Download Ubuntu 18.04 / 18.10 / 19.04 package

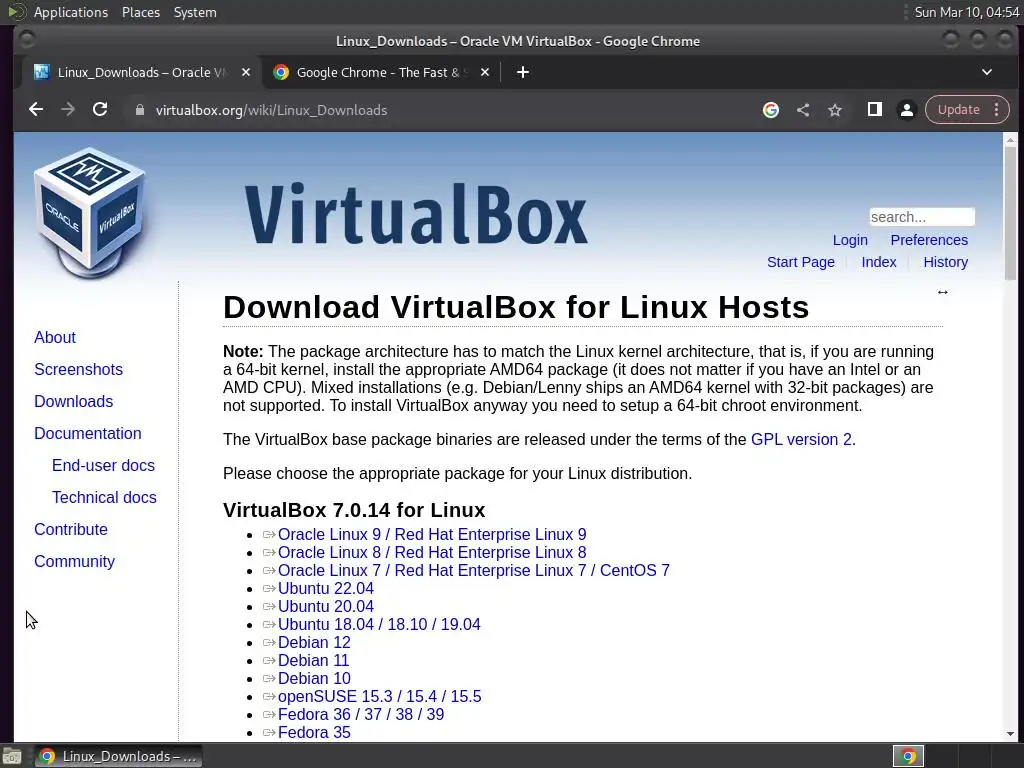point(379,624)
